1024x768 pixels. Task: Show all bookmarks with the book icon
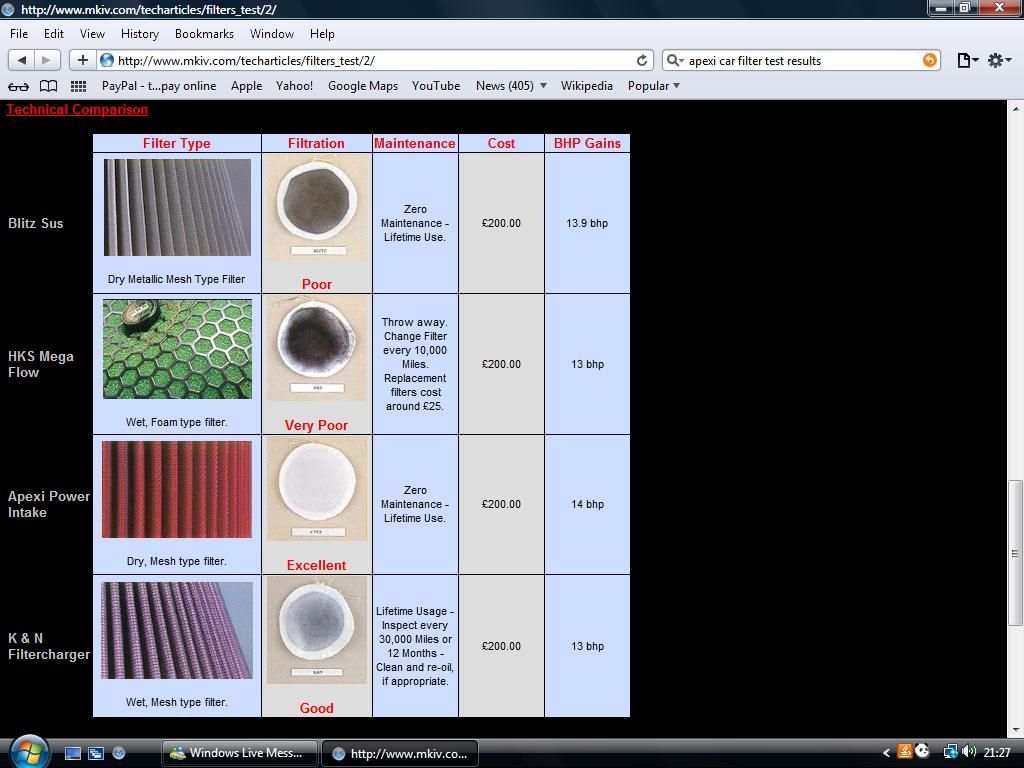pyautogui.click(x=48, y=86)
